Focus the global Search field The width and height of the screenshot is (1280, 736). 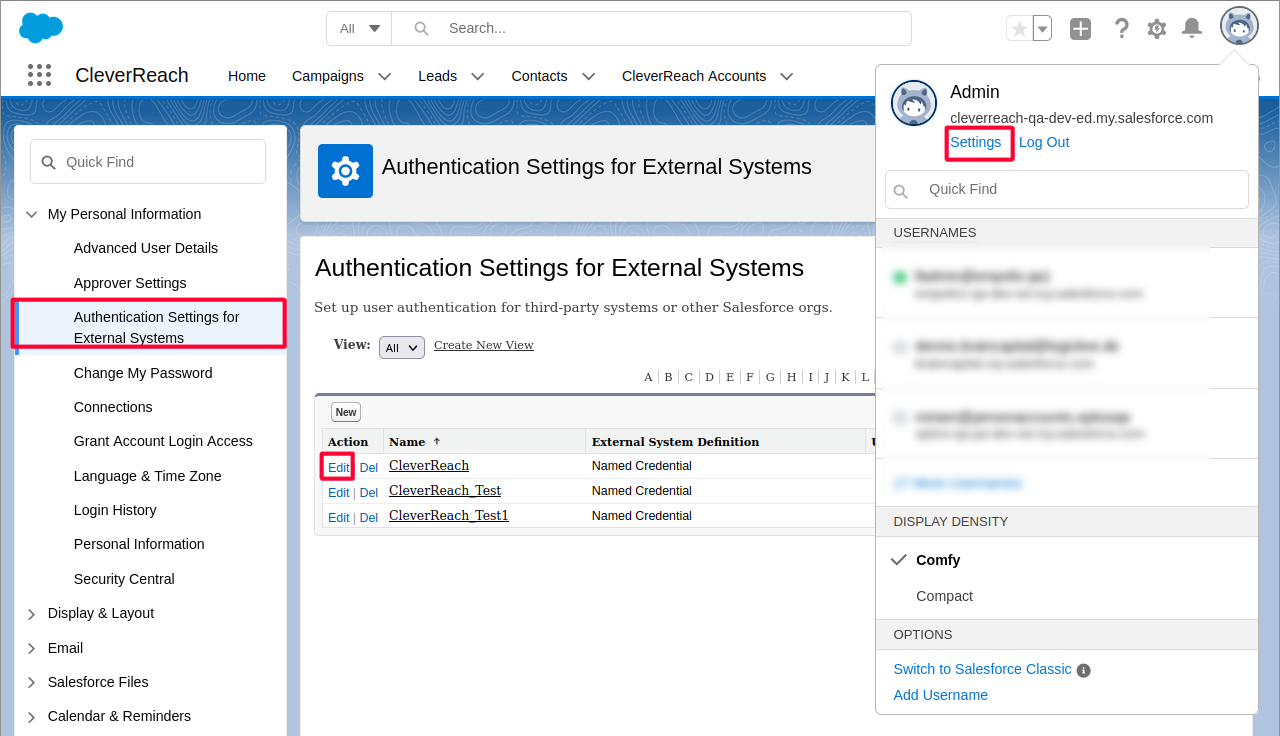[x=651, y=28]
